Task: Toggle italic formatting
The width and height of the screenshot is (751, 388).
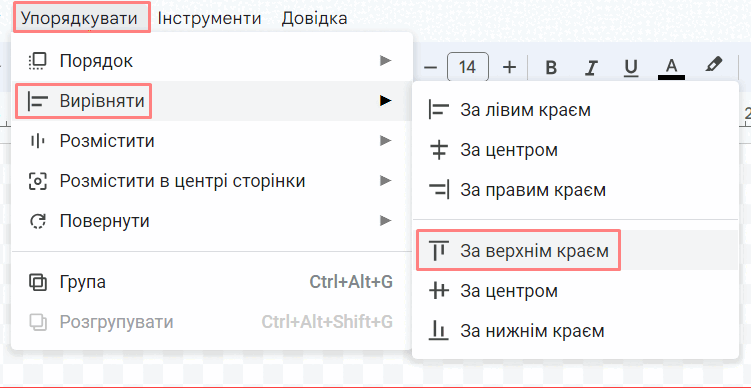Action: tap(592, 68)
